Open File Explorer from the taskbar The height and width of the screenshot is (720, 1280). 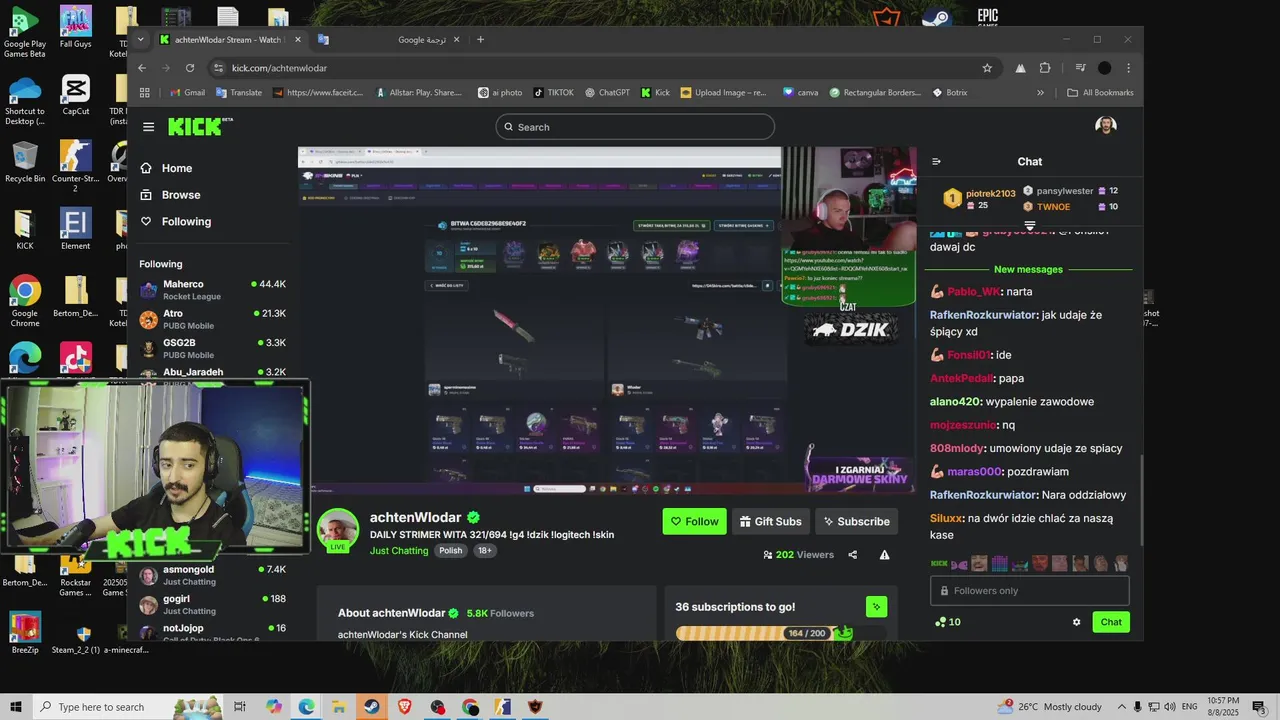[339, 707]
